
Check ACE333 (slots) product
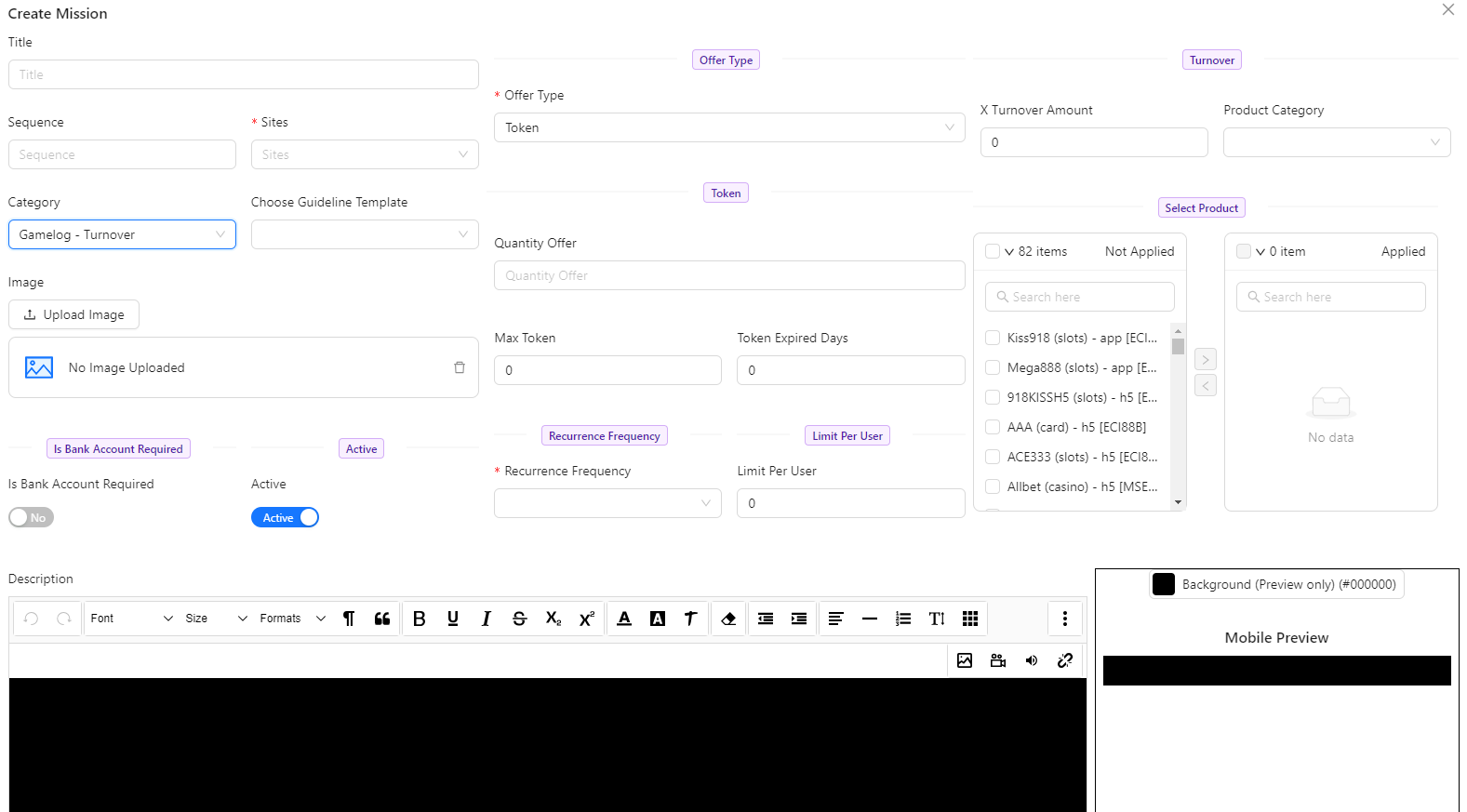pos(993,457)
